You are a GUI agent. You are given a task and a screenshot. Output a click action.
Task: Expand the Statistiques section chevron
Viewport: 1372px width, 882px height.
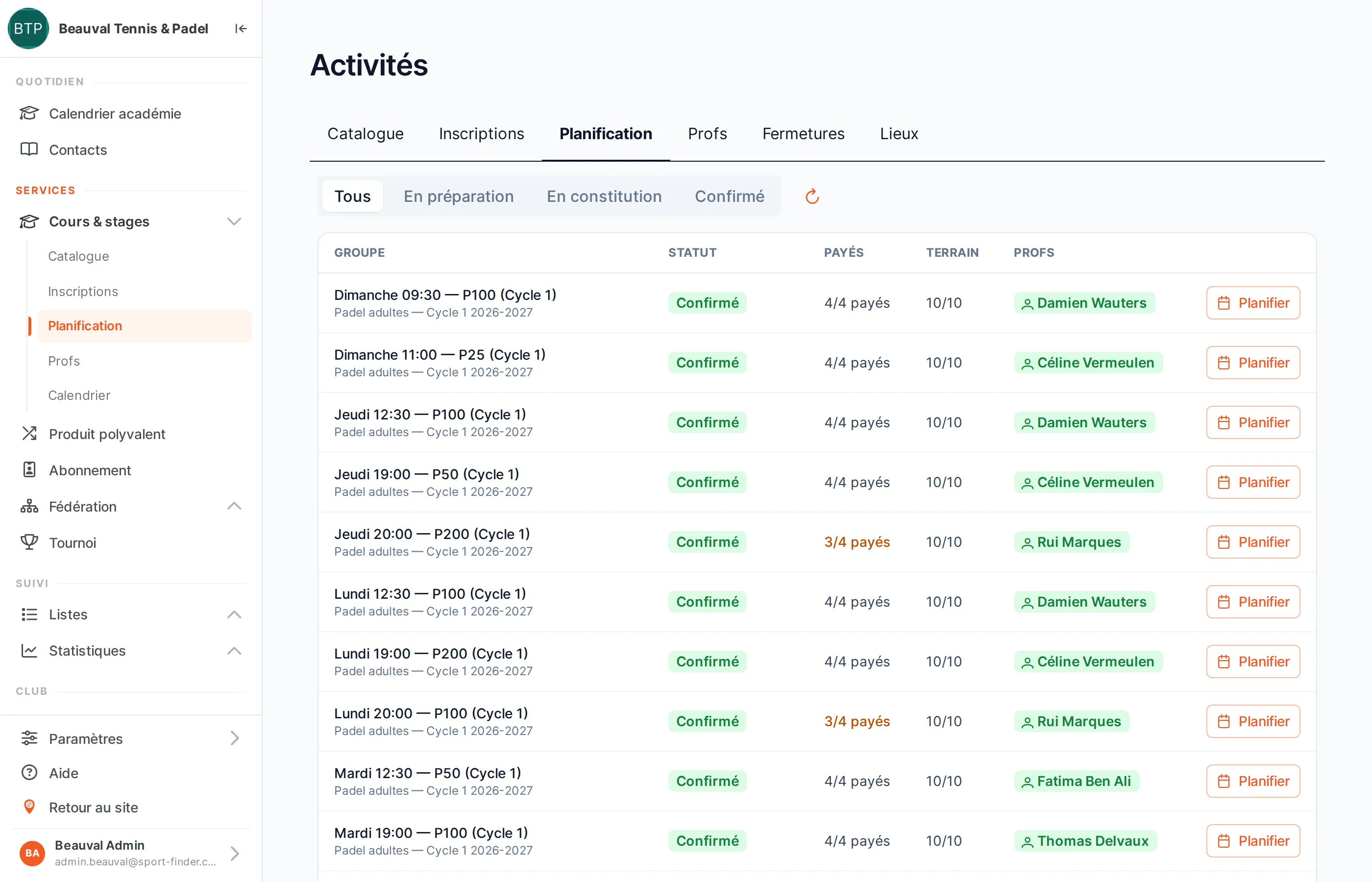[234, 651]
